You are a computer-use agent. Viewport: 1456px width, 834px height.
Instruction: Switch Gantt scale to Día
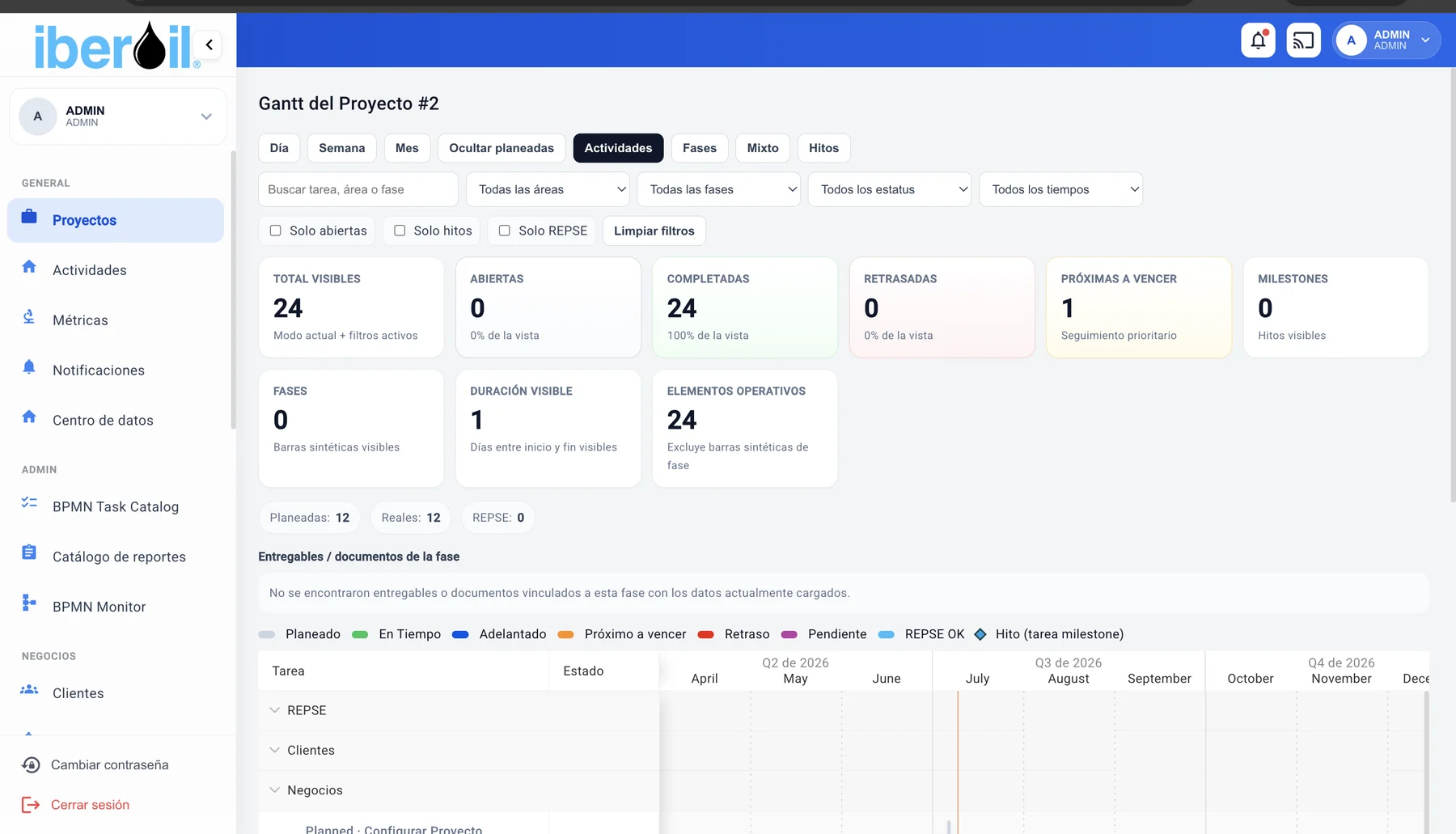279,148
